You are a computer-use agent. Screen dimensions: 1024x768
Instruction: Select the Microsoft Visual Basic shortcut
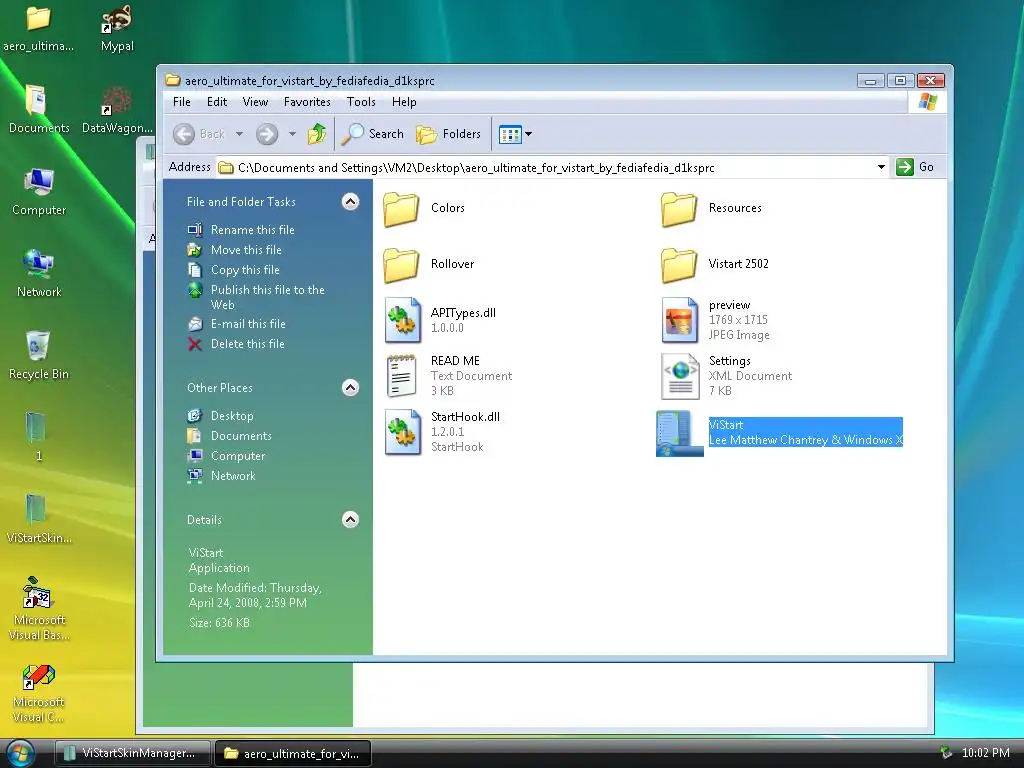39,609
